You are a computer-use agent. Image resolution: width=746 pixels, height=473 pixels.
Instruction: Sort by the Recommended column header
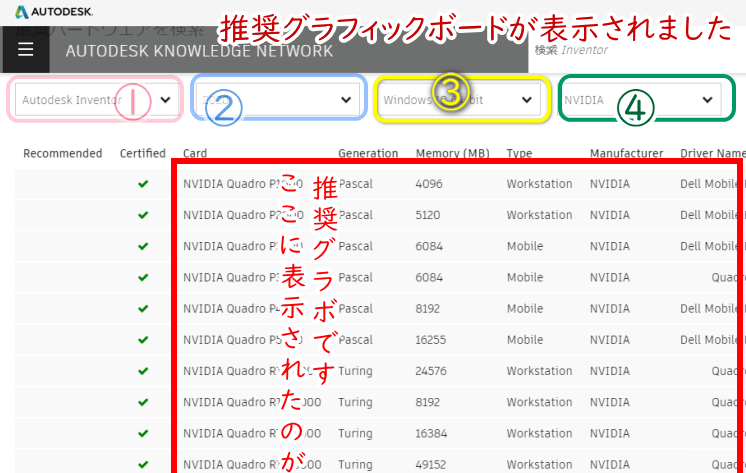[x=63, y=153]
